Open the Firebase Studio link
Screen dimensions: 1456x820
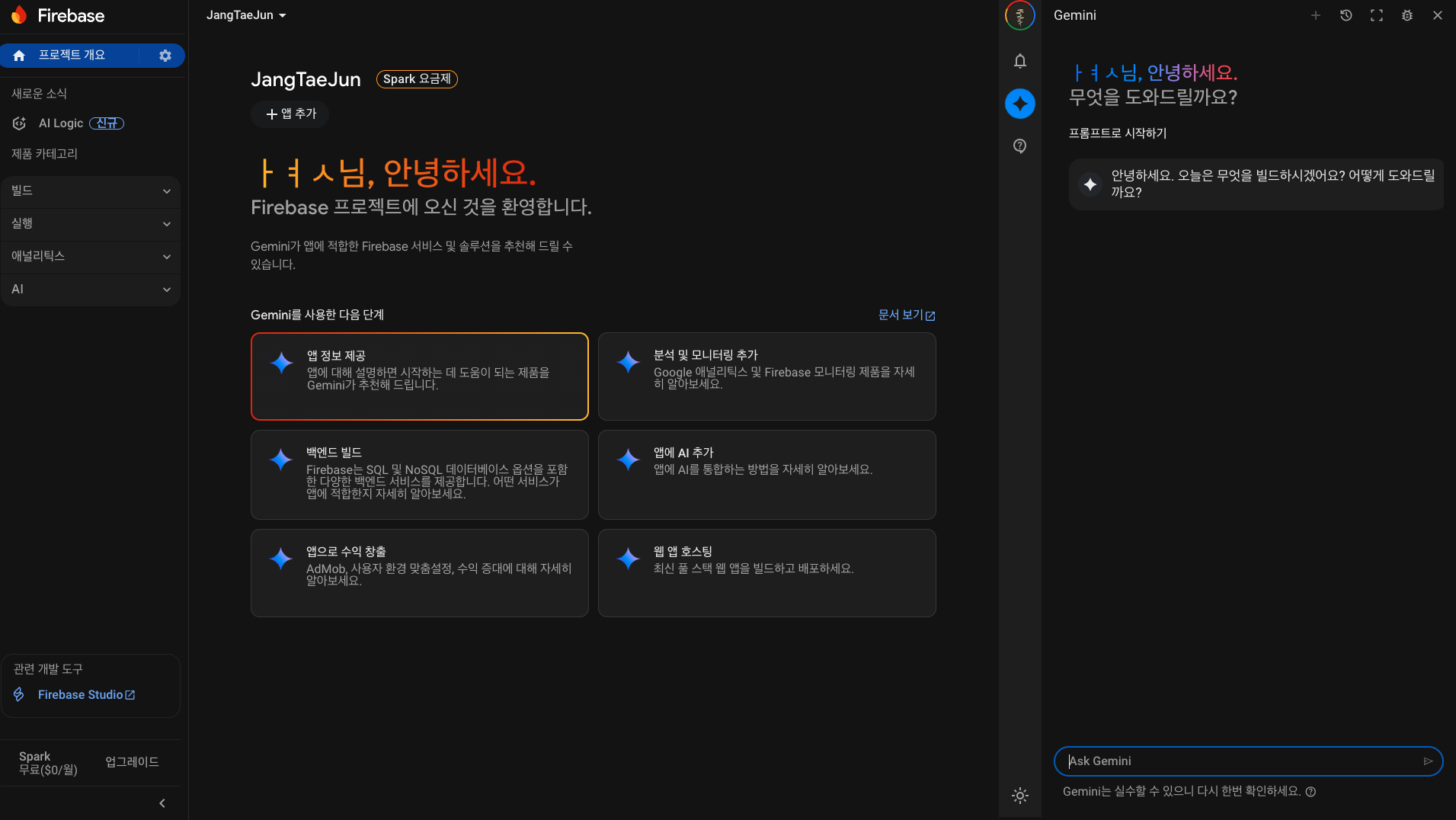tap(86, 695)
